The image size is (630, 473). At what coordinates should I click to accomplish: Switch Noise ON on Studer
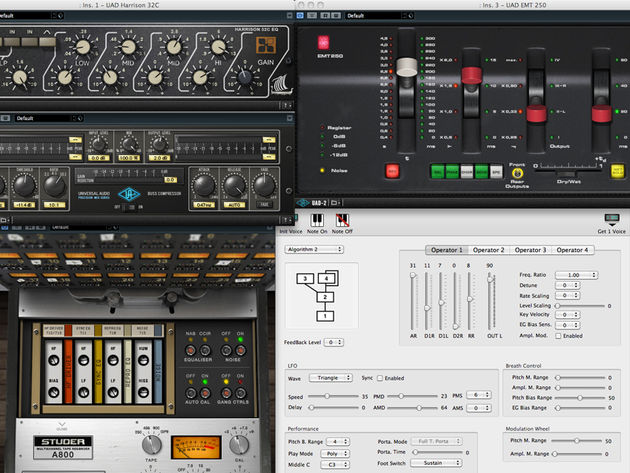241,350
